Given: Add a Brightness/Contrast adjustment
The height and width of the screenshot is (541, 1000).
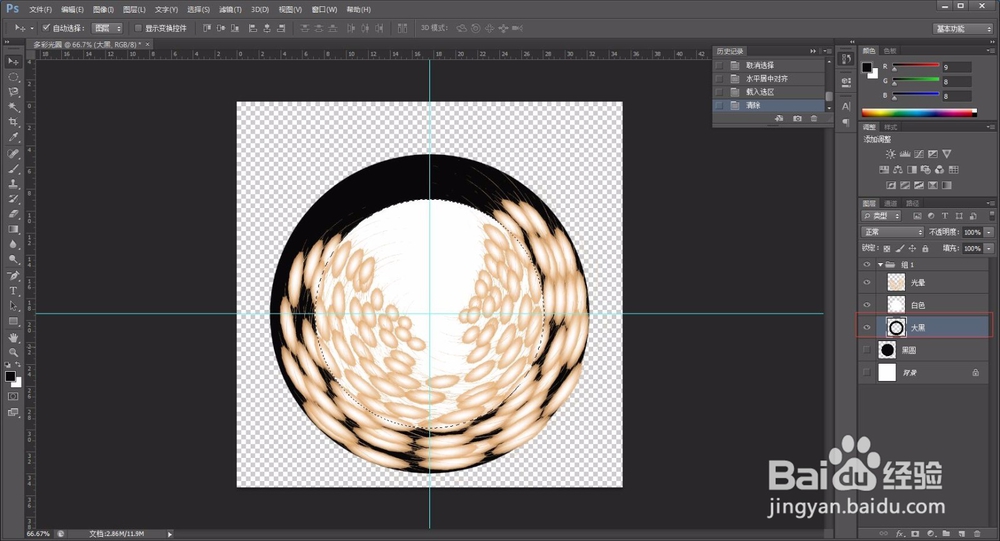Looking at the screenshot, I should point(890,154).
